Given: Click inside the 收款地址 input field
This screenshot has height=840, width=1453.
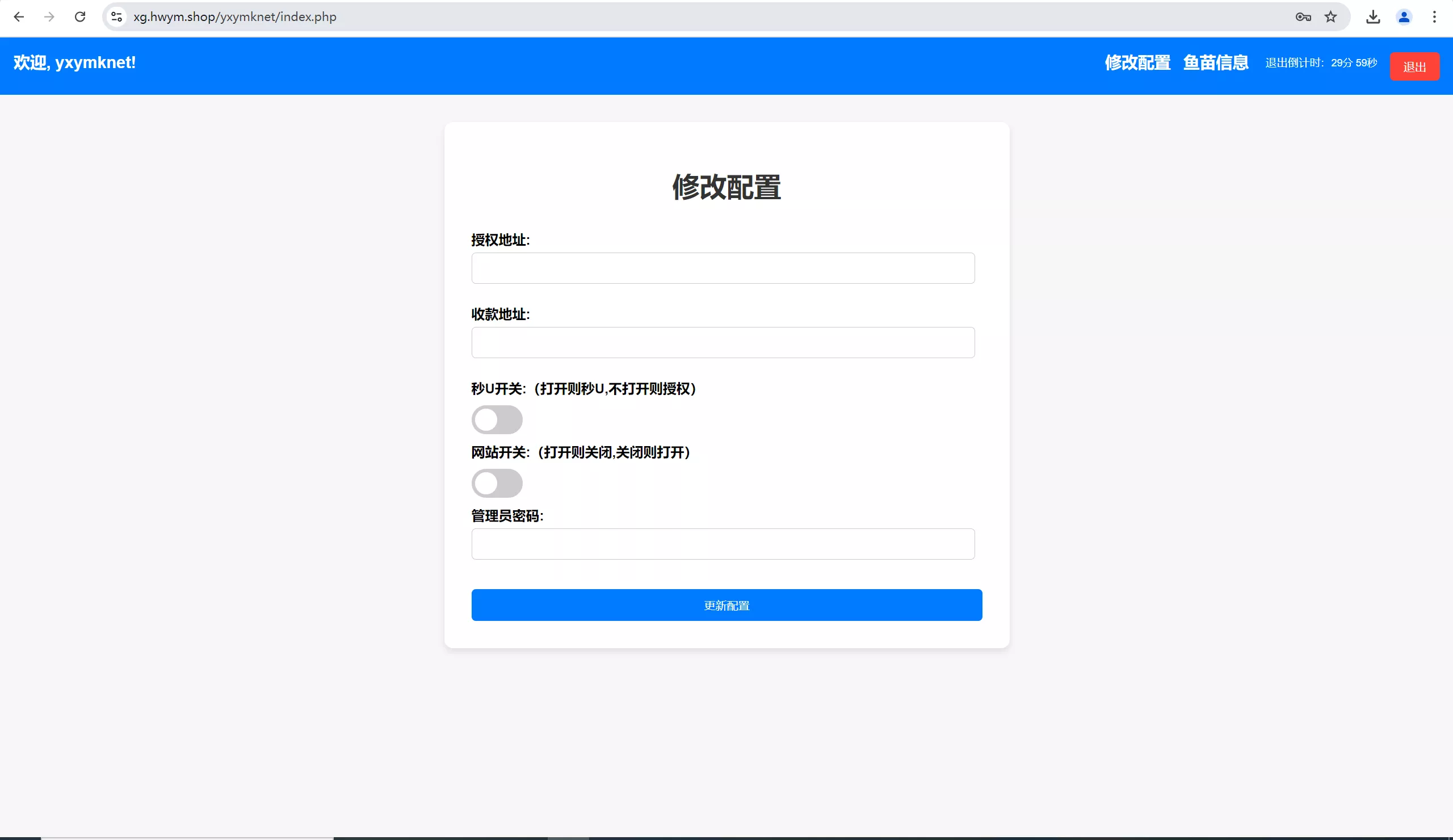Looking at the screenshot, I should [x=723, y=342].
